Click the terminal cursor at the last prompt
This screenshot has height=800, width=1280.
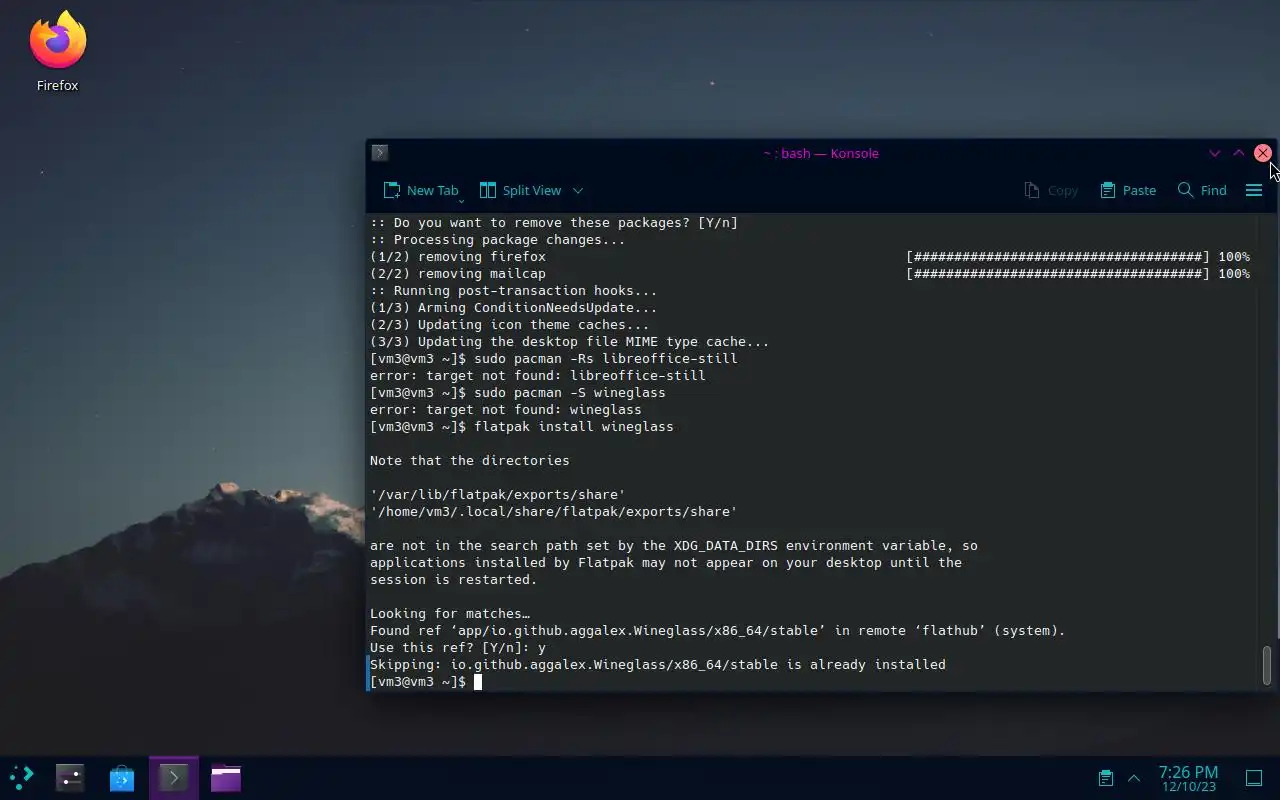[x=478, y=682]
